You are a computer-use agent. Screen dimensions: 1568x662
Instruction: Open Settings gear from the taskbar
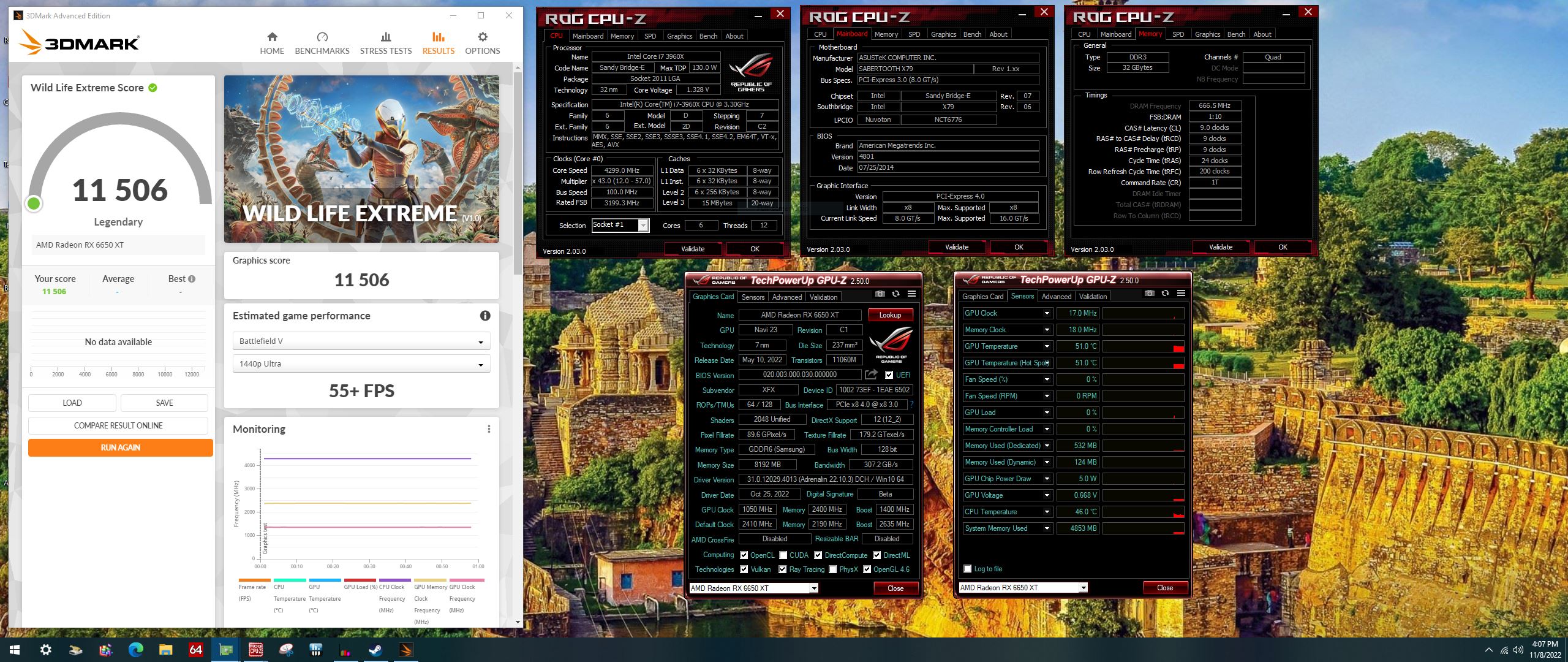click(45, 650)
